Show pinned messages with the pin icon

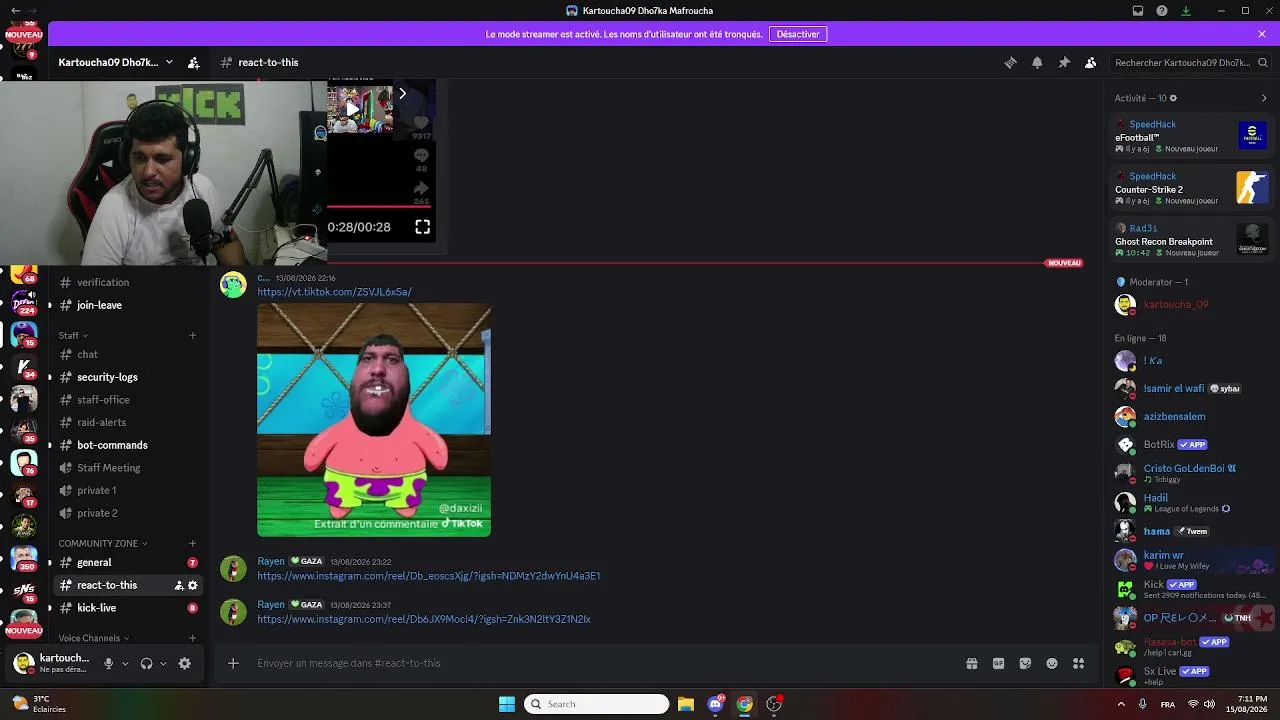tap(1064, 62)
